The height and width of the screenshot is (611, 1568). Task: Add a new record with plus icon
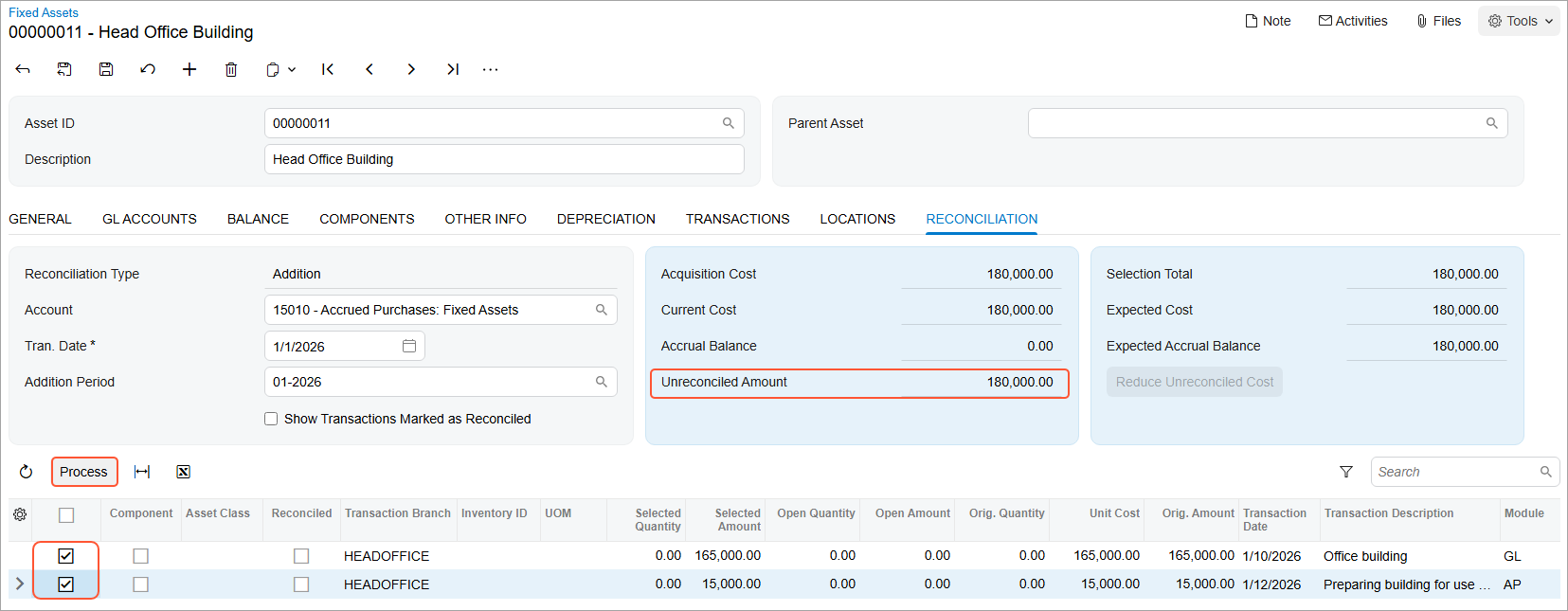189,69
